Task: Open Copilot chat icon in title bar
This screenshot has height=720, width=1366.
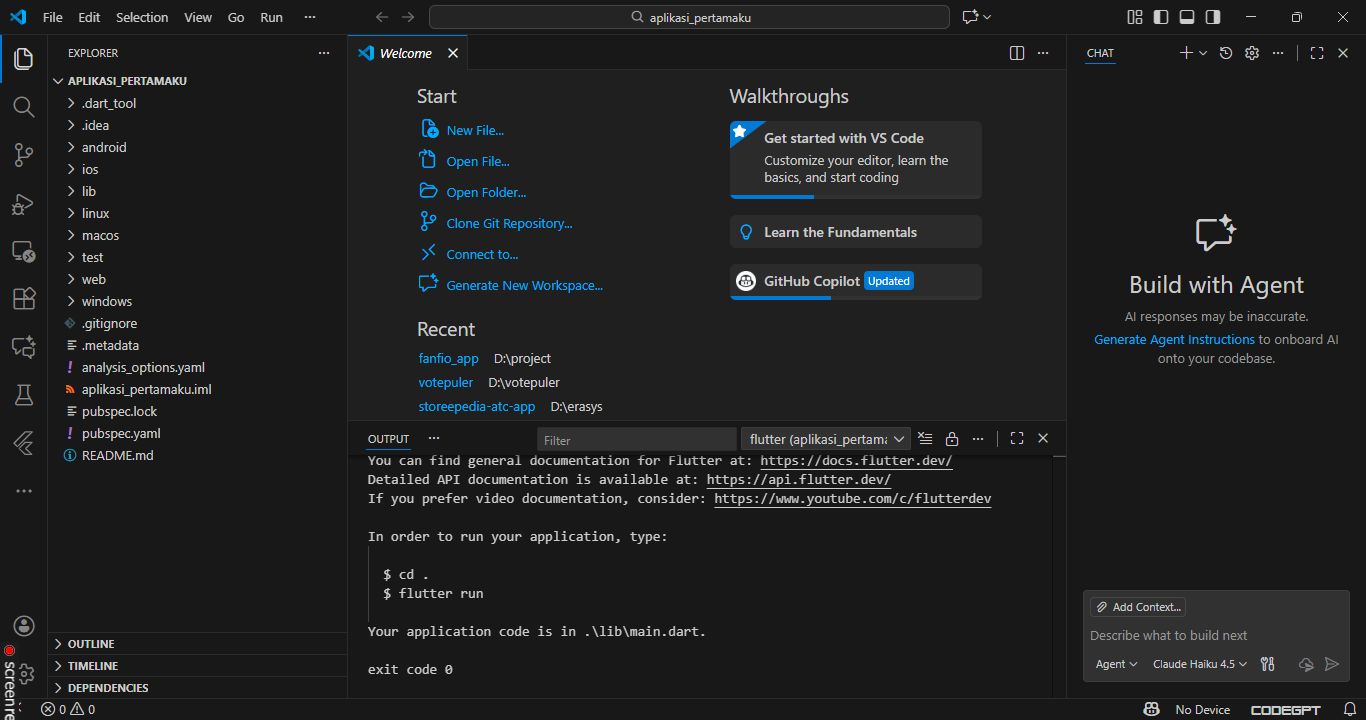Action: [969, 17]
